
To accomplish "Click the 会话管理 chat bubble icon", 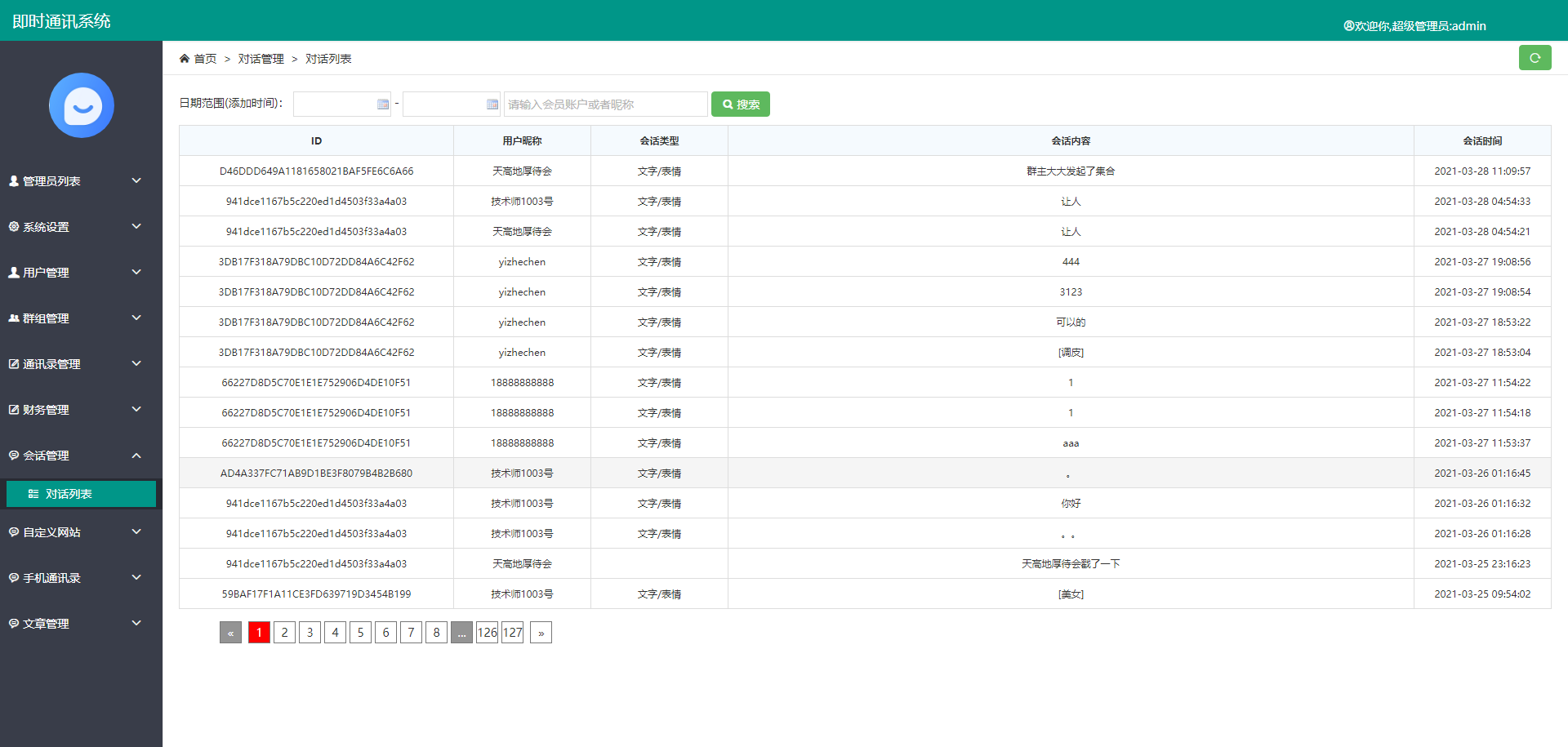I will 13,455.
